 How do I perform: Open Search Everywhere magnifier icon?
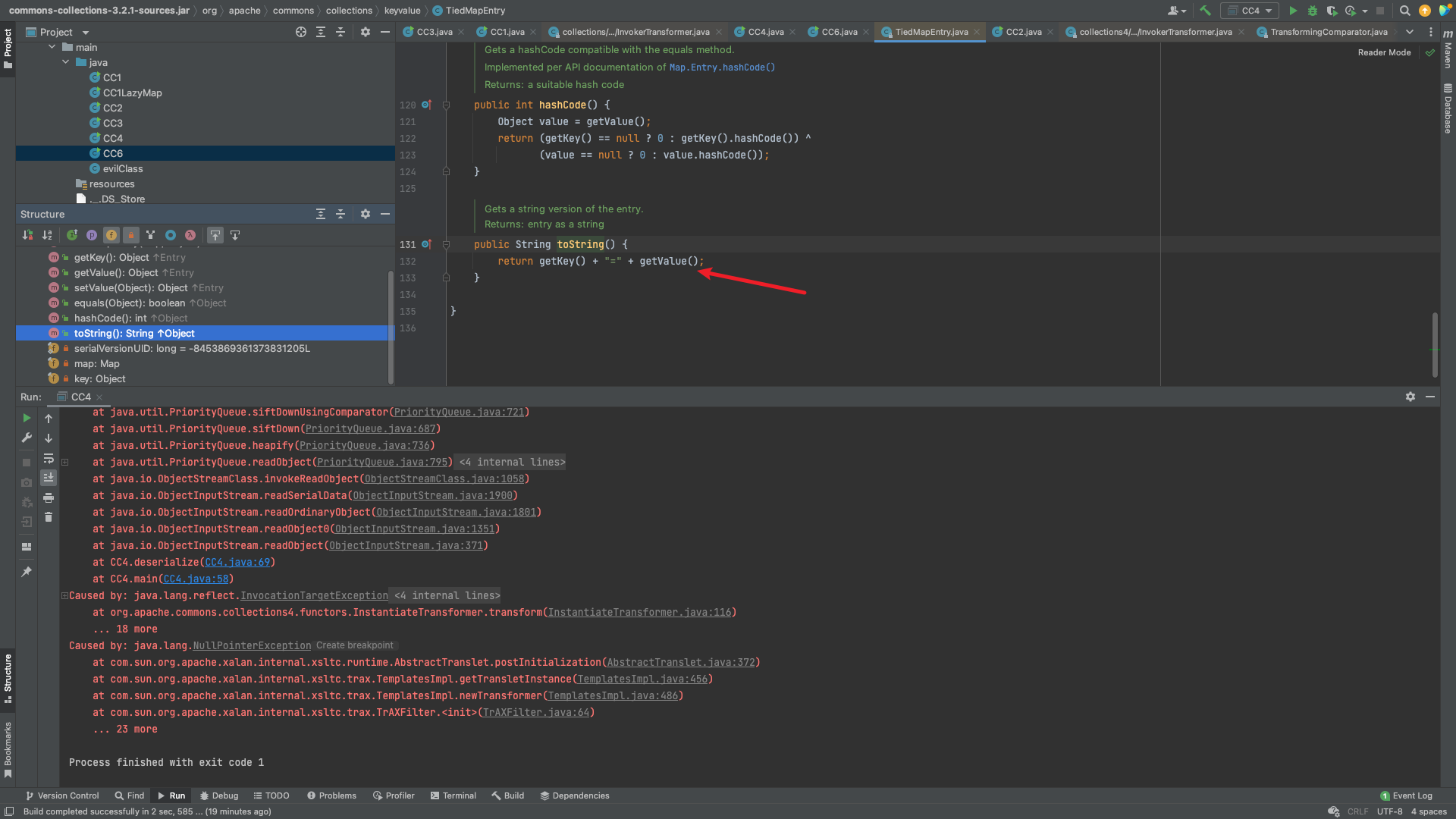1404,11
